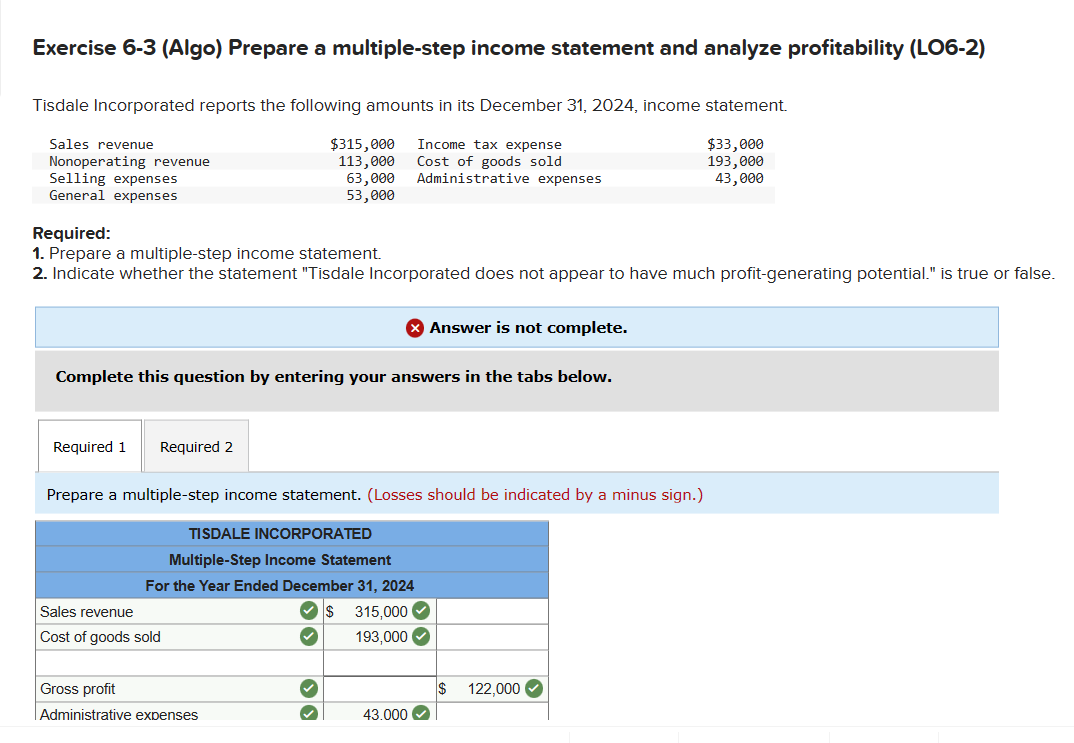Click the red X error icon
The height and width of the screenshot is (743, 1074).
[413, 327]
